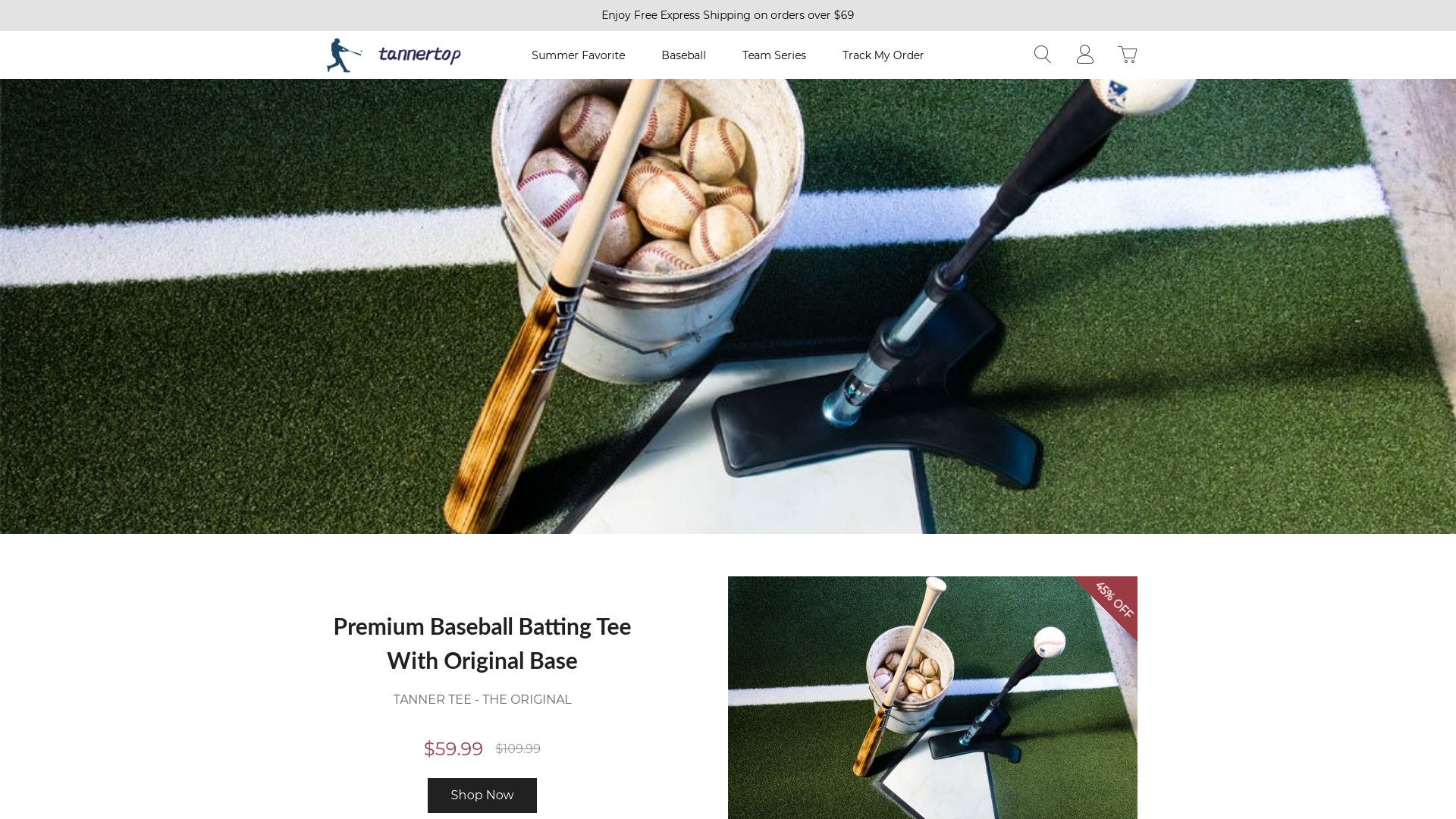Image resolution: width=1456 pixels, height=819 pixels.
Task: Open the Summer Favorite menu item
Action: pos(578,55)
